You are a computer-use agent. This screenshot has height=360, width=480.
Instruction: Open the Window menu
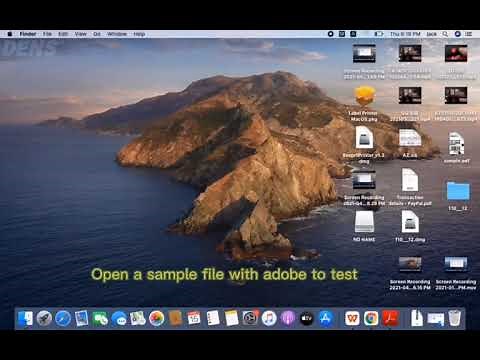117,34
